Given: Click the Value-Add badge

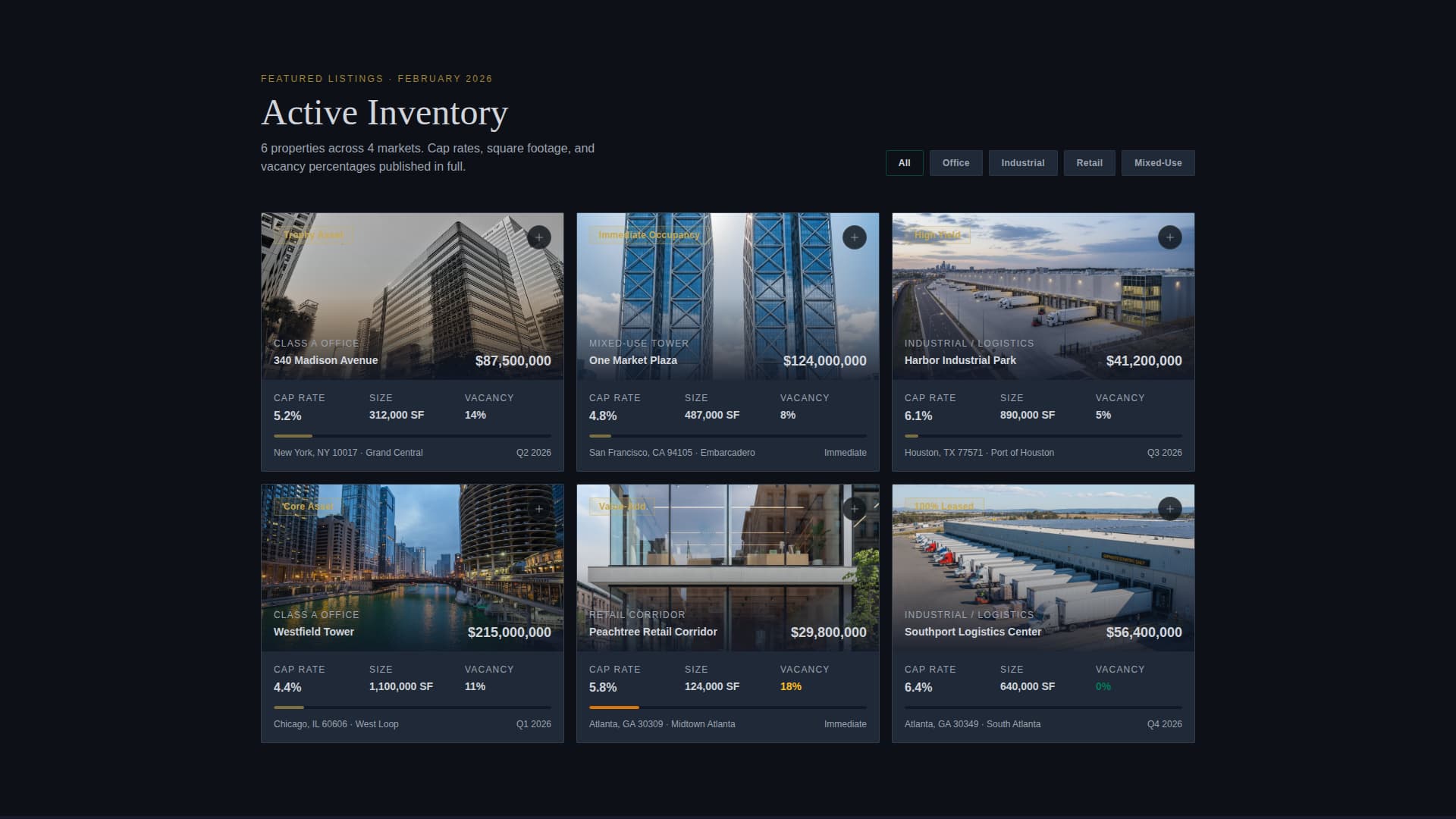Looking at the screenshot, I should point(622,505).
